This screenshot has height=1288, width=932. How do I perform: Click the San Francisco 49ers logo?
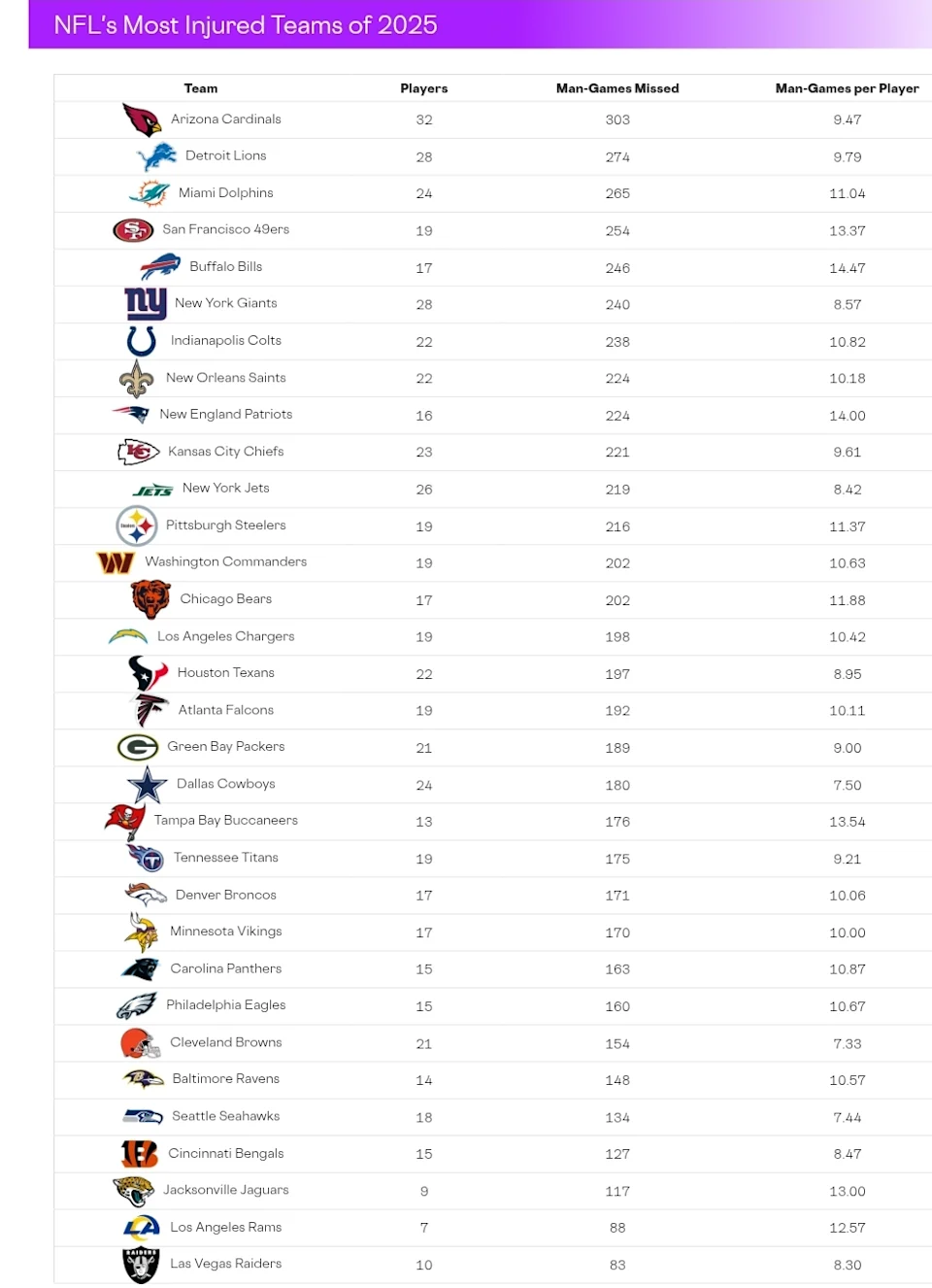(133, 230)
